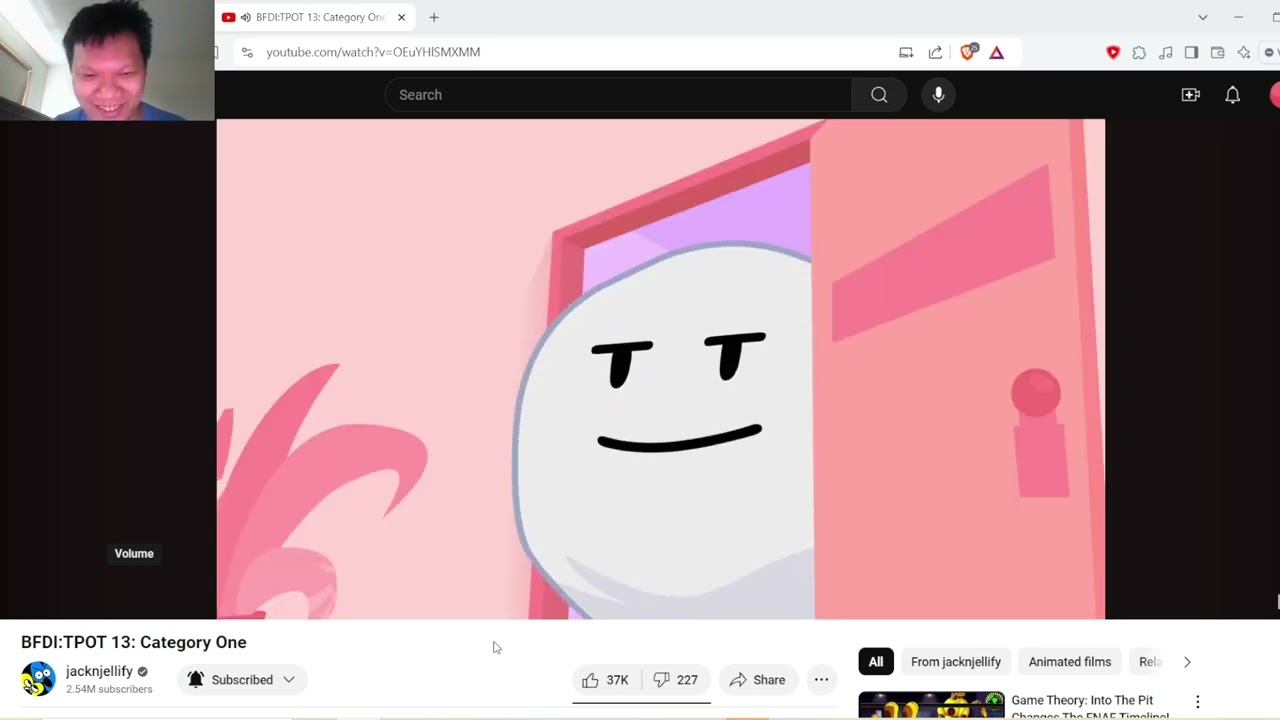Viewport: 1280px width, 720px height.
Task: Click the video player to pause
Action: [661, 369]
